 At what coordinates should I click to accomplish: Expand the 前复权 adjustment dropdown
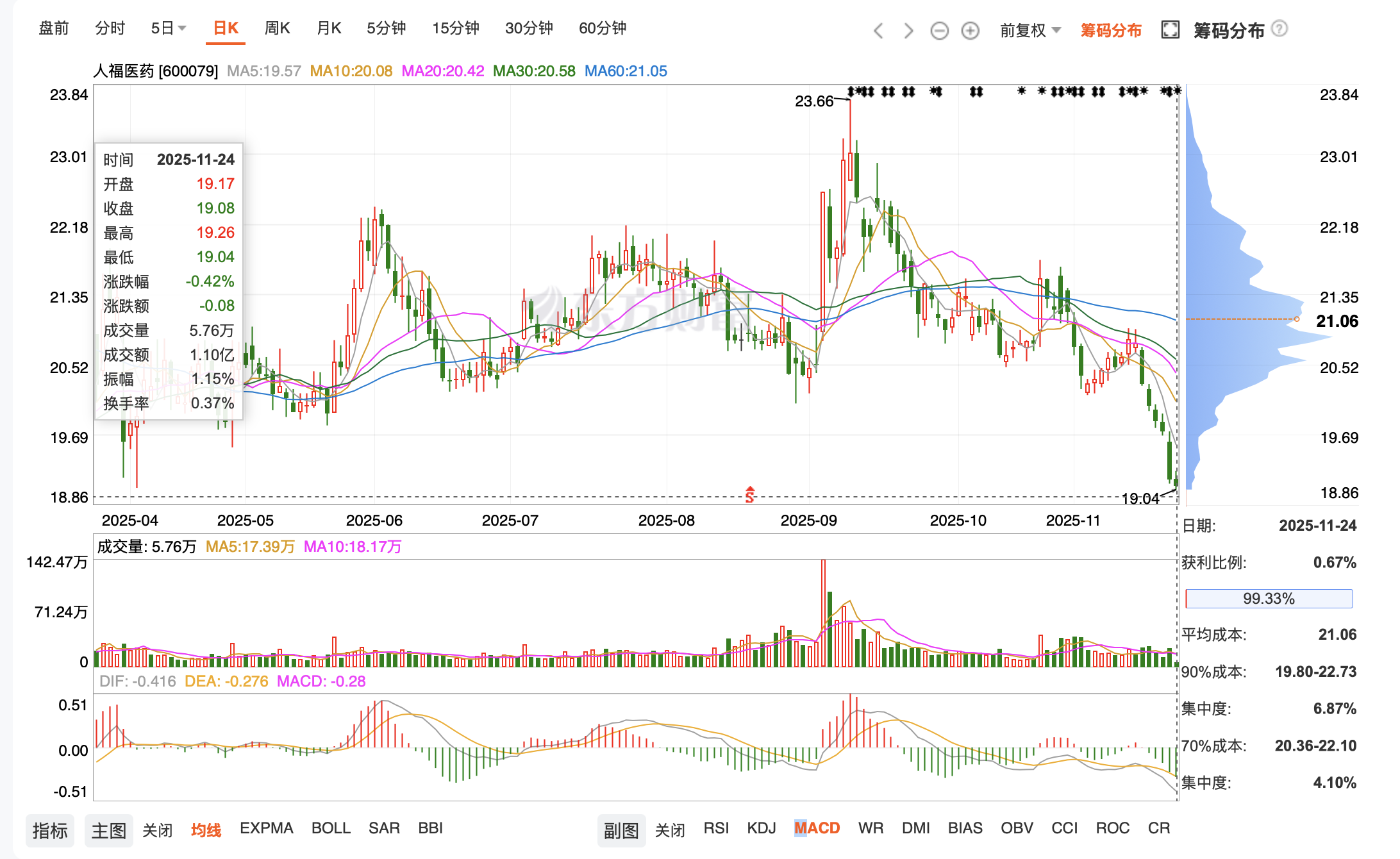point(1030,30)
